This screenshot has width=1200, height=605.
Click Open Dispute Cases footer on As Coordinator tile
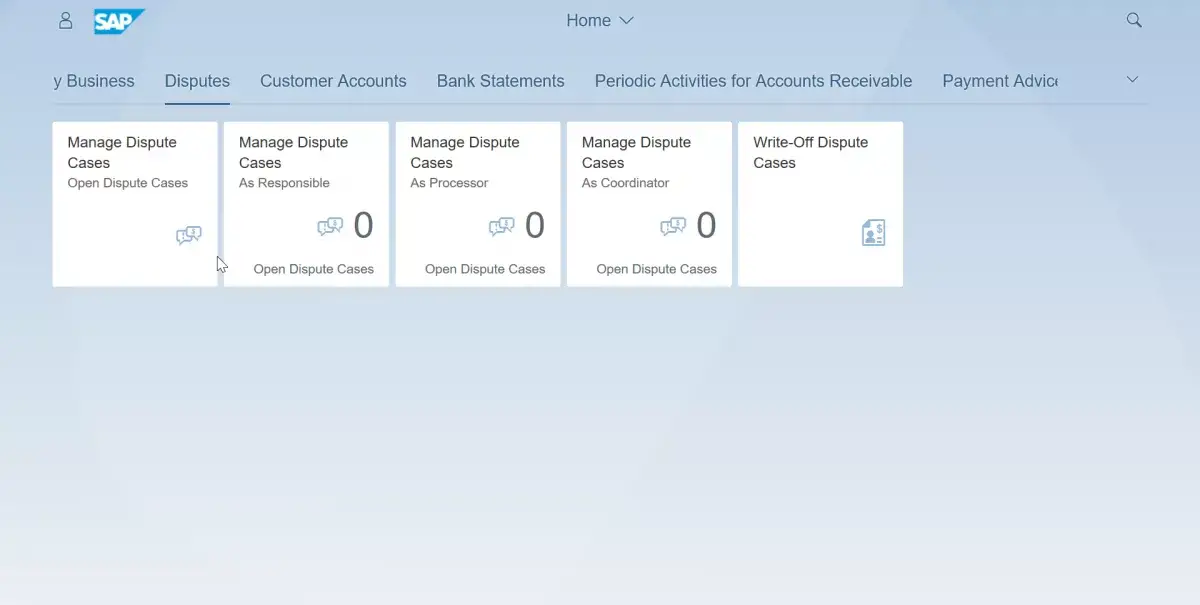coord(657,269)
